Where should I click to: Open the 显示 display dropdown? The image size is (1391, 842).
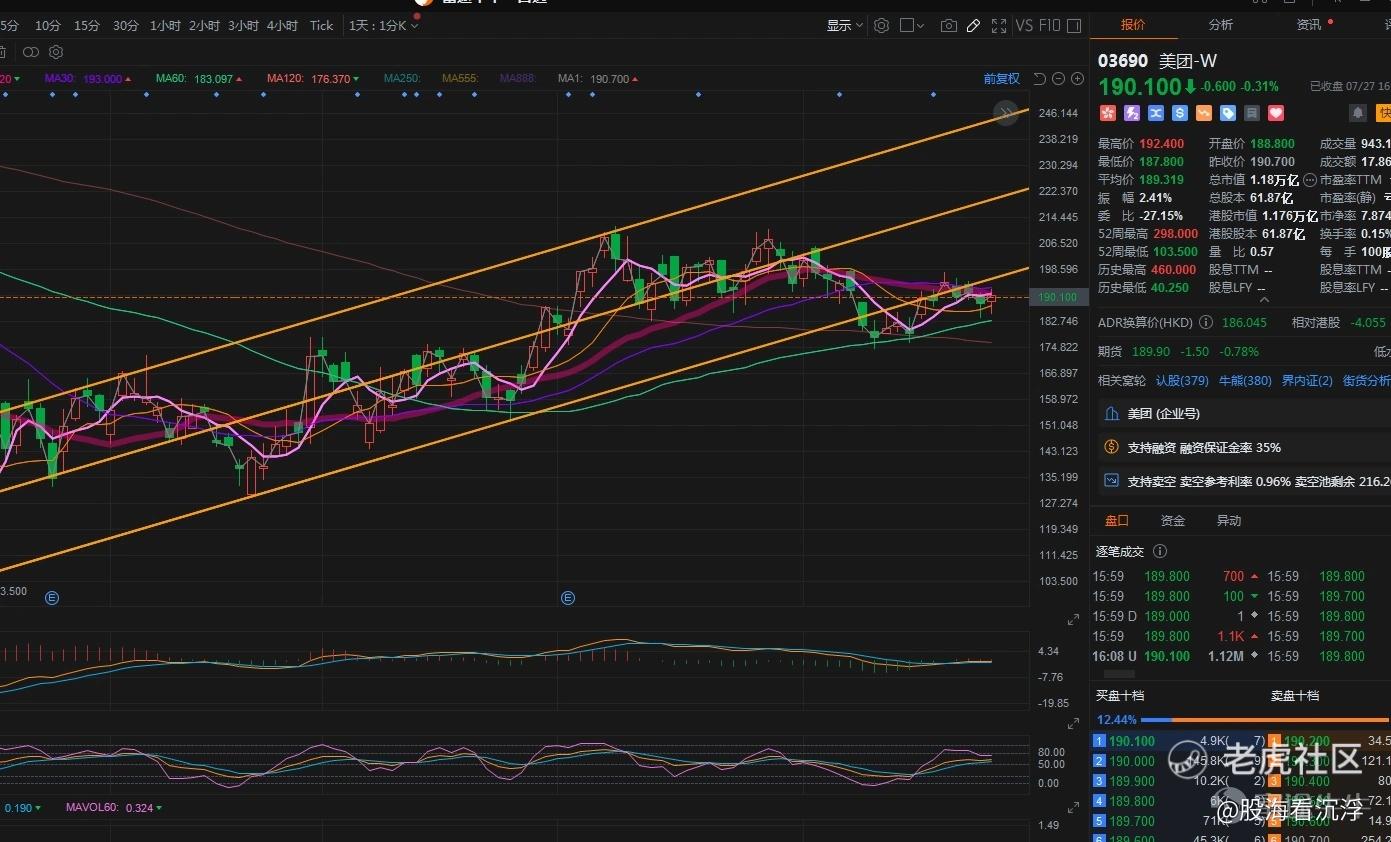tap(844, 26)
